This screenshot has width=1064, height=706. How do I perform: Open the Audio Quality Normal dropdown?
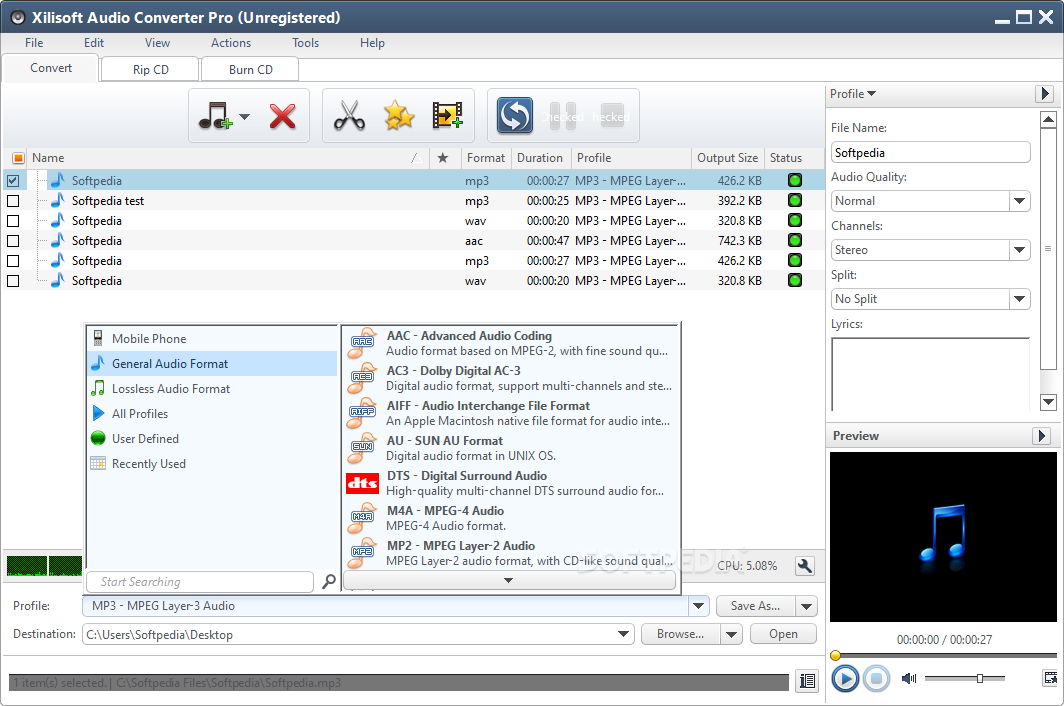tap(1019, 201)
